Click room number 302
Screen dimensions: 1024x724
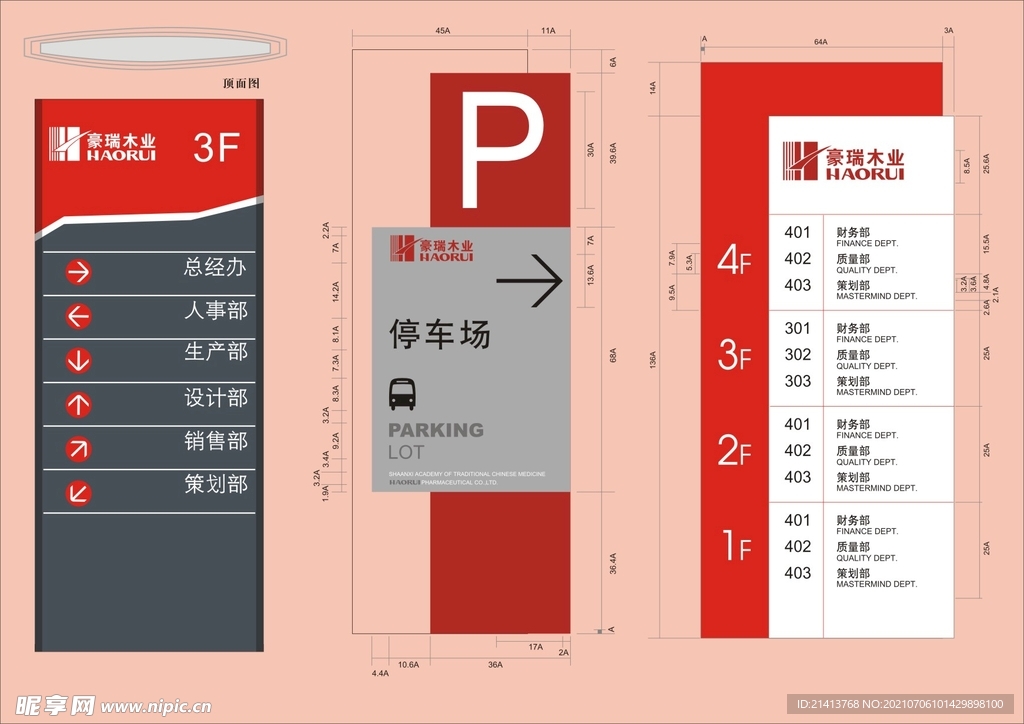coord(797,354)
